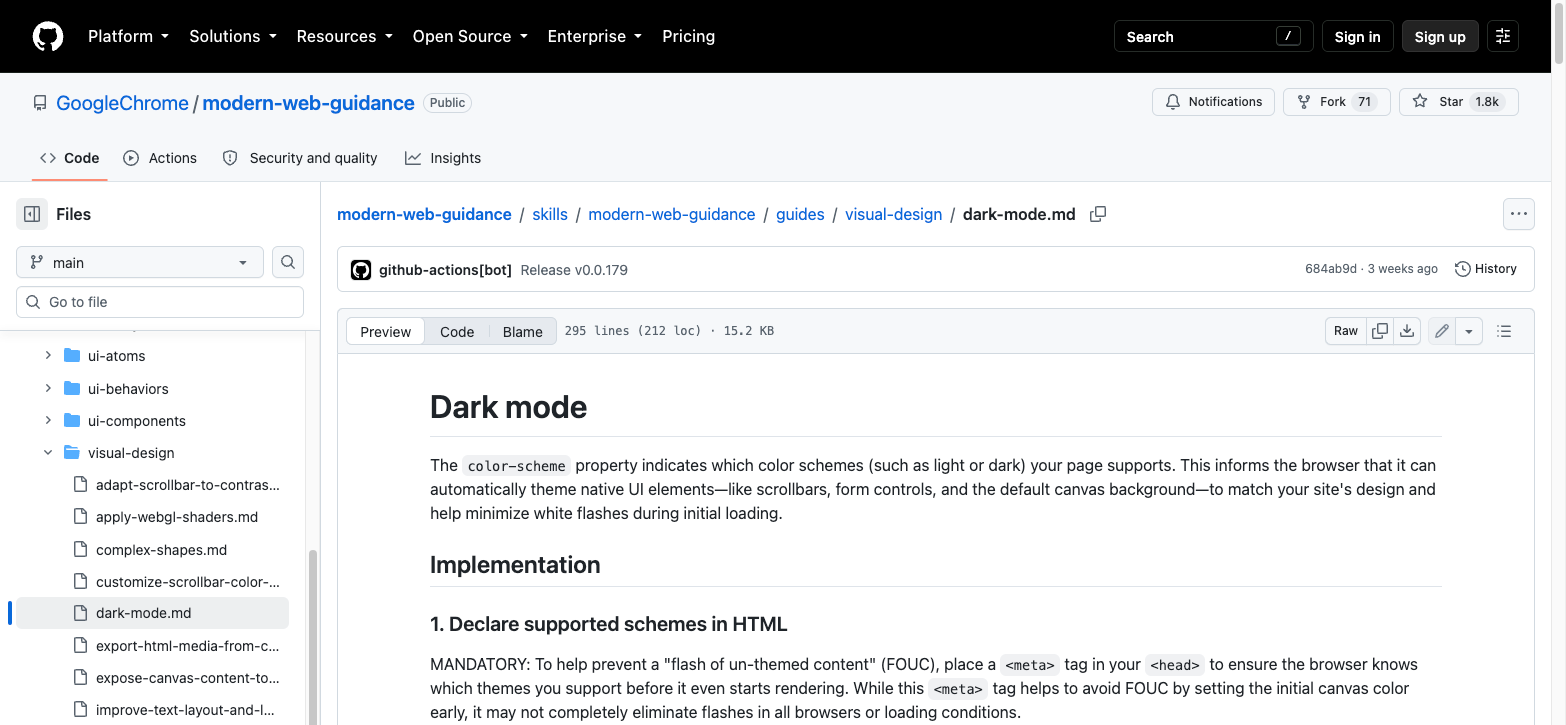Go to the Pricing page
The width and height of the screenshot is (1566, 725).
click(x=688, y=36)
